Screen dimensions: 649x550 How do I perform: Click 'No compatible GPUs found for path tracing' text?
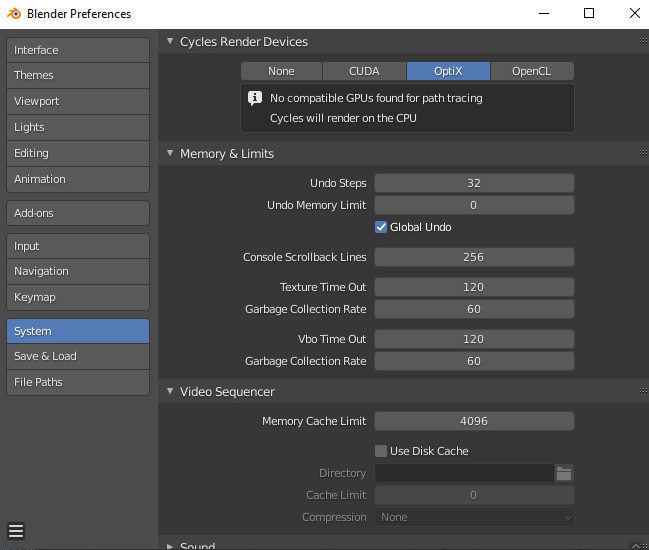376,98
